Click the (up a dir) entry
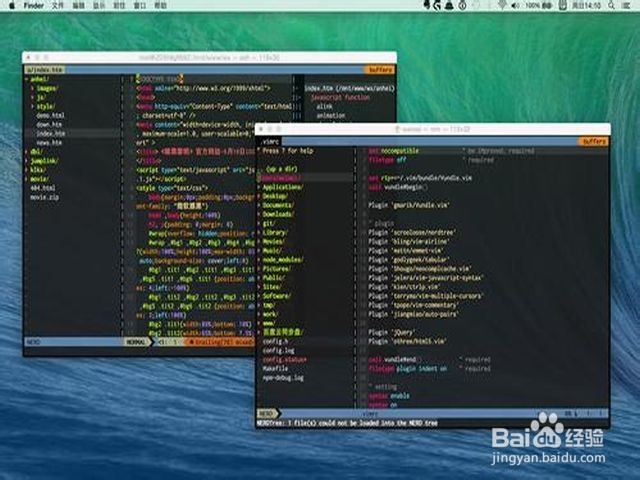This screenshot has height=480, width=640. pyautogui.click(x=282, y=169)
